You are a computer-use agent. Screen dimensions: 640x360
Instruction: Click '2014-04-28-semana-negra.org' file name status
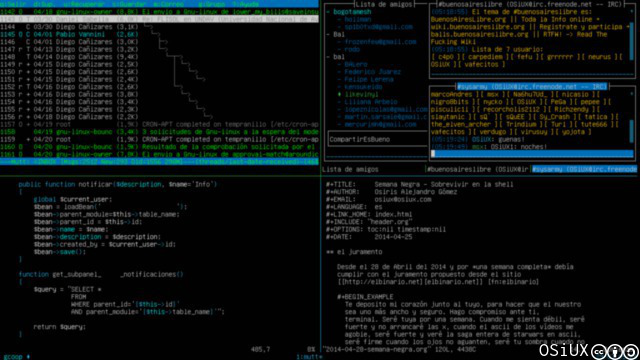[x=375, y=349]
